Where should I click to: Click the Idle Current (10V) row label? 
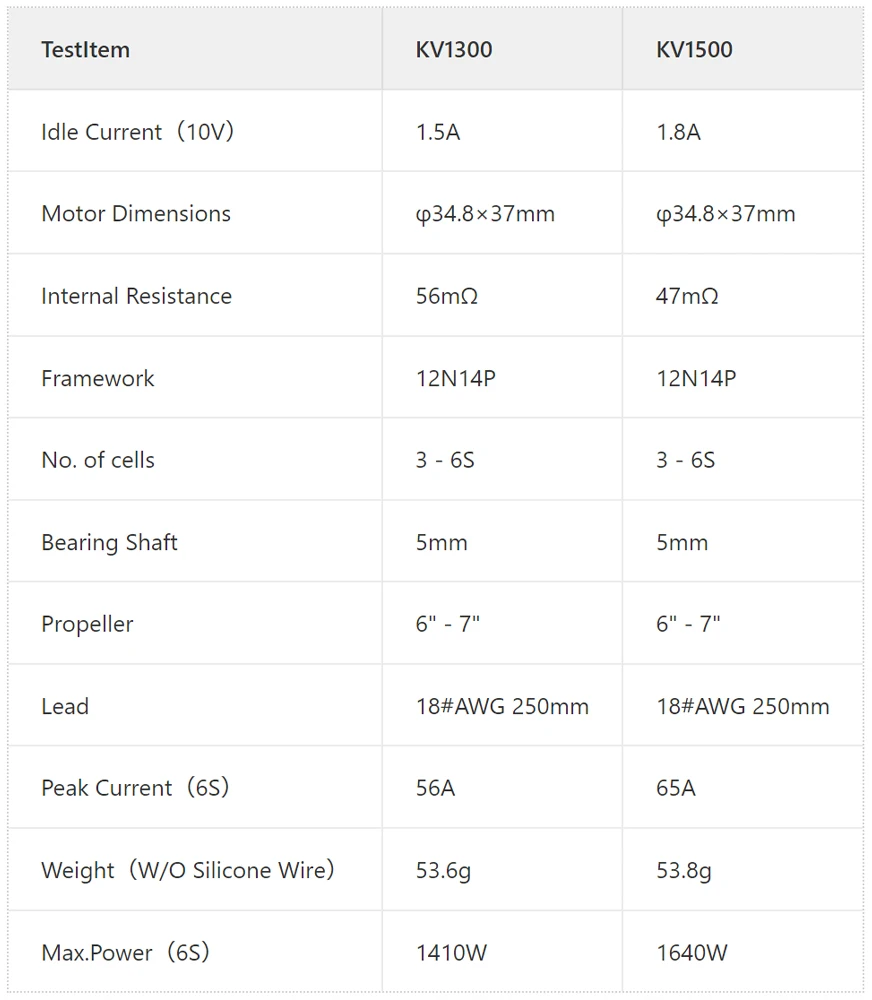pyautogui.click(x=137, y=132)
